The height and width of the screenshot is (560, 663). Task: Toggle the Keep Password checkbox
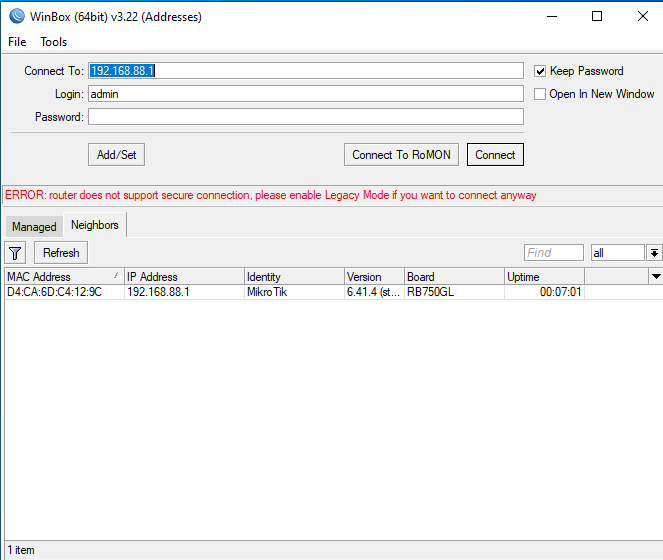point(540,71)
